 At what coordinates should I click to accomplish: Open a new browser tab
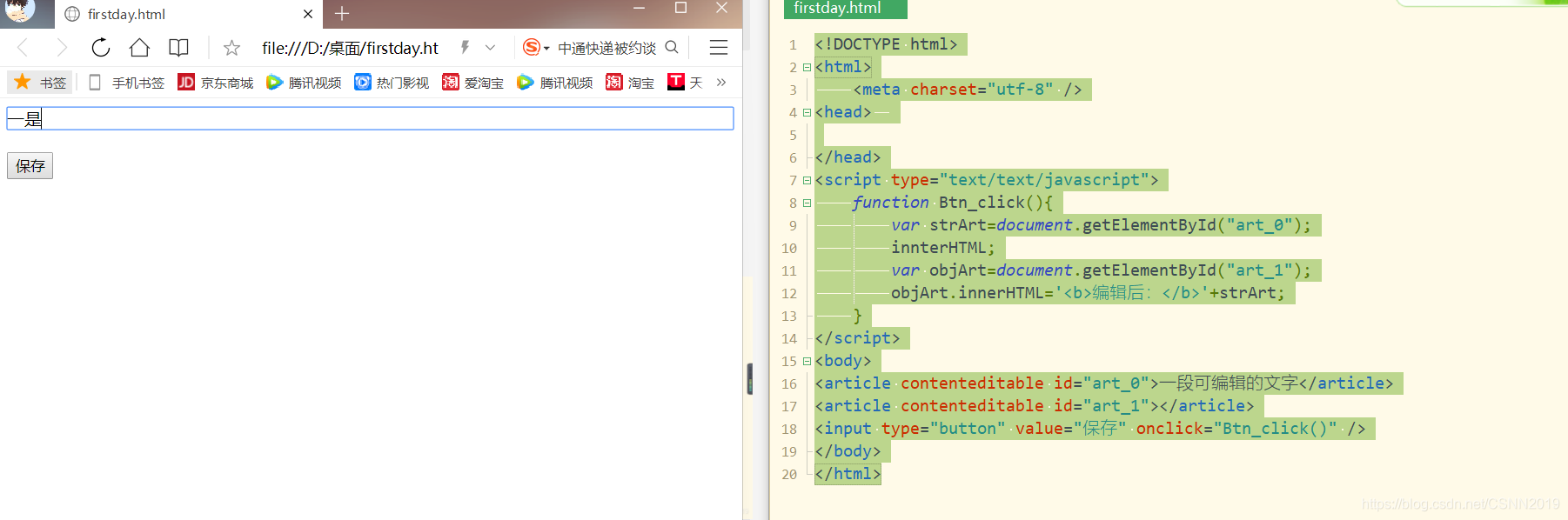point(342,14)
